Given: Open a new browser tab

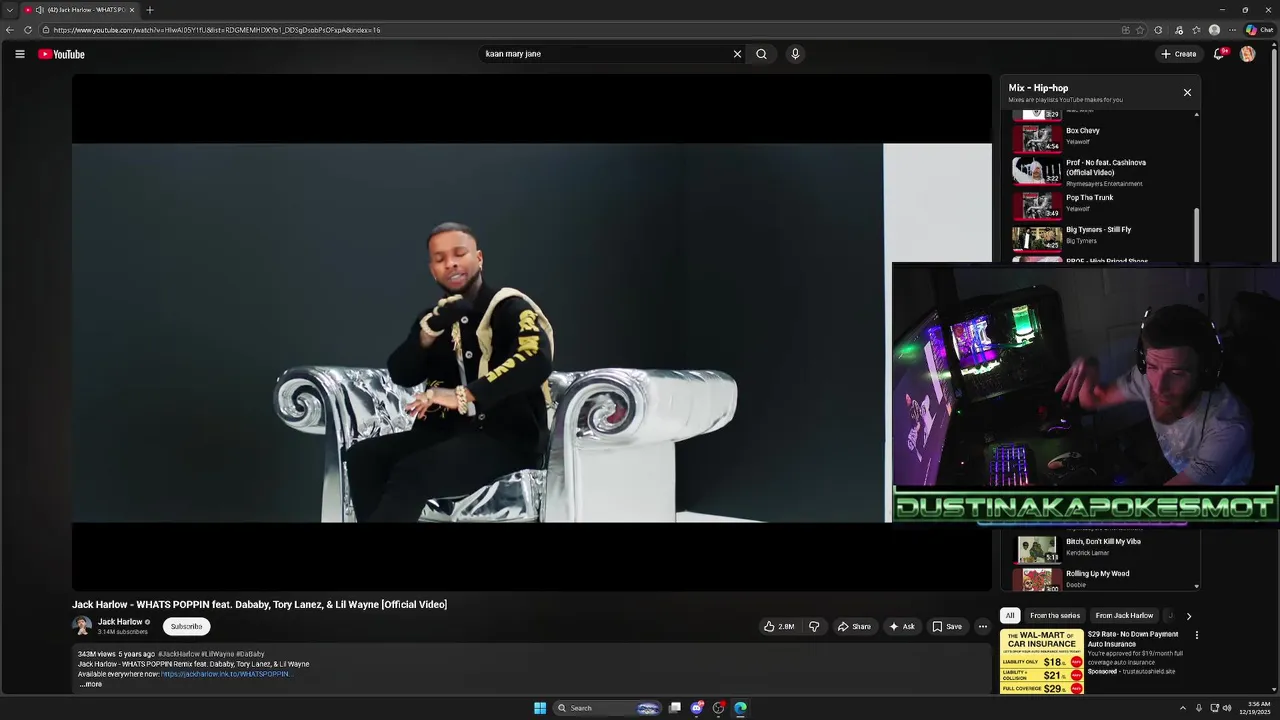Looking at the screenshot, I should [x=149, y=10].
